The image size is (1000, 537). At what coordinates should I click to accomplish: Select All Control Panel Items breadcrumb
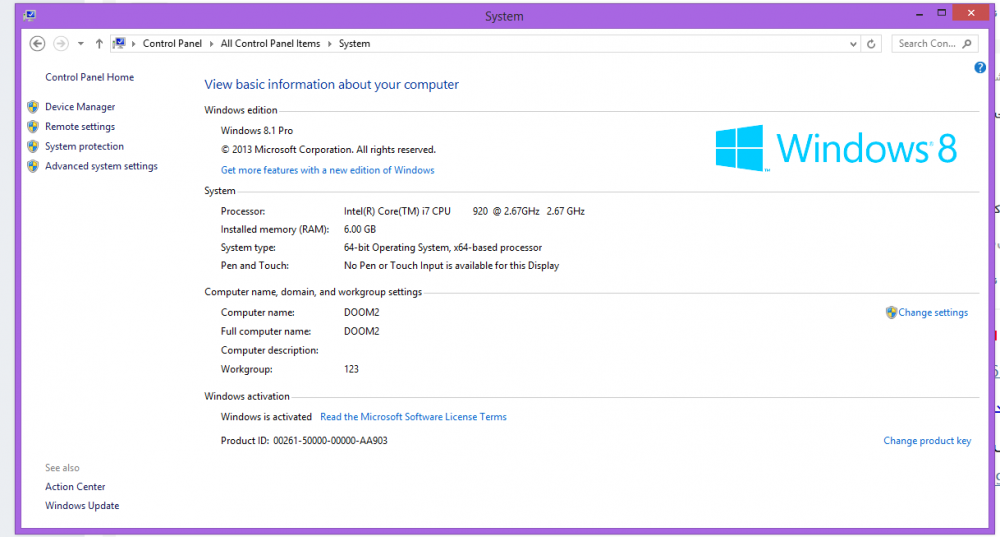coord(270,44)
